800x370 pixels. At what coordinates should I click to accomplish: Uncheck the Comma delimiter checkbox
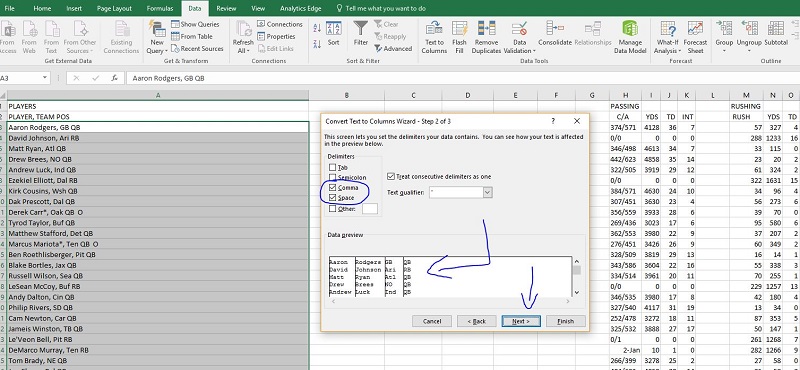(333, 187)
